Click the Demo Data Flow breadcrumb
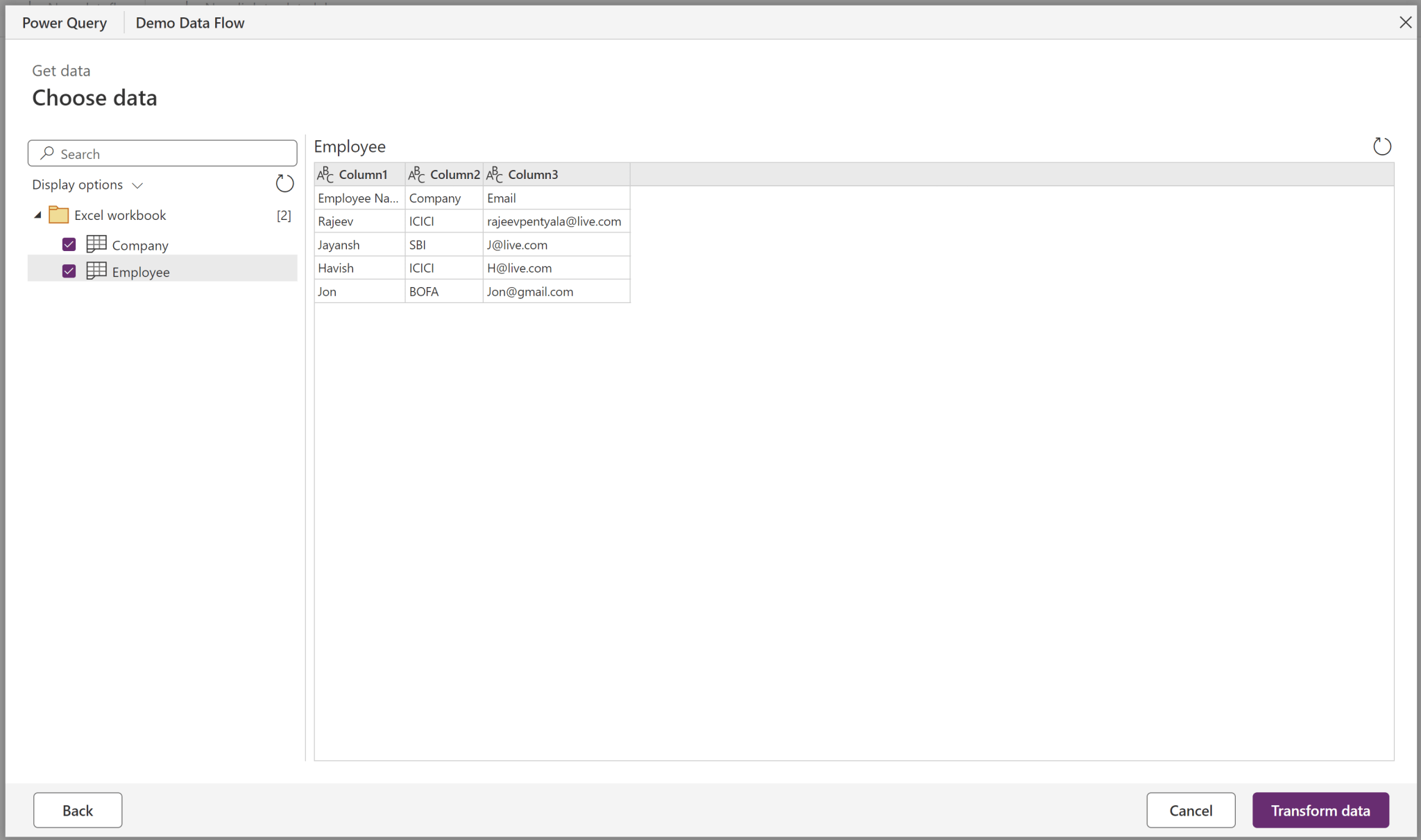Image resolution: width=1421 pixels, height=840 pixels. coord(189,22)
